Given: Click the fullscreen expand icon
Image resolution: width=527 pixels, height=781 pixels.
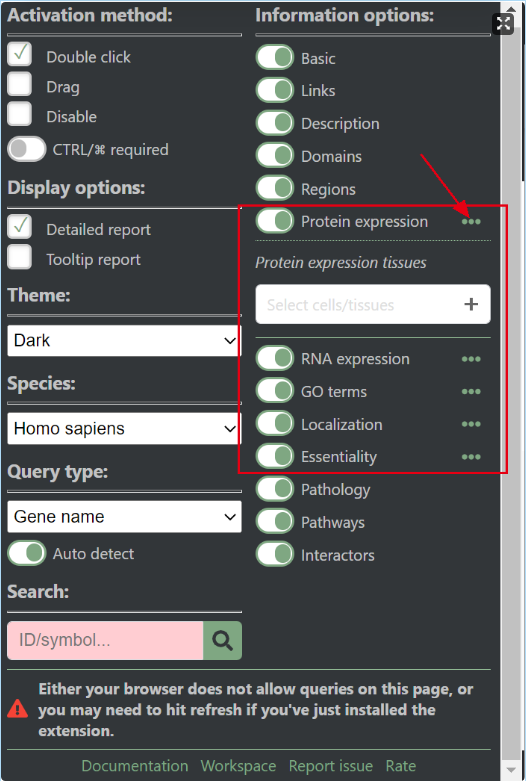Looking at the screenshot, I should [503, 23].
